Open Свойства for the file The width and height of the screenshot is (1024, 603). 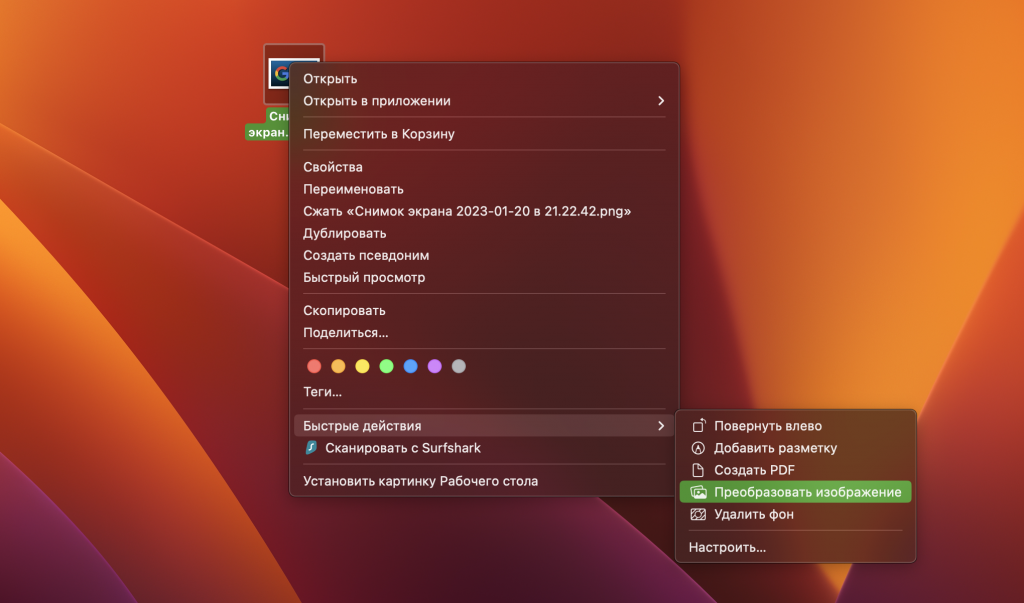484,167
